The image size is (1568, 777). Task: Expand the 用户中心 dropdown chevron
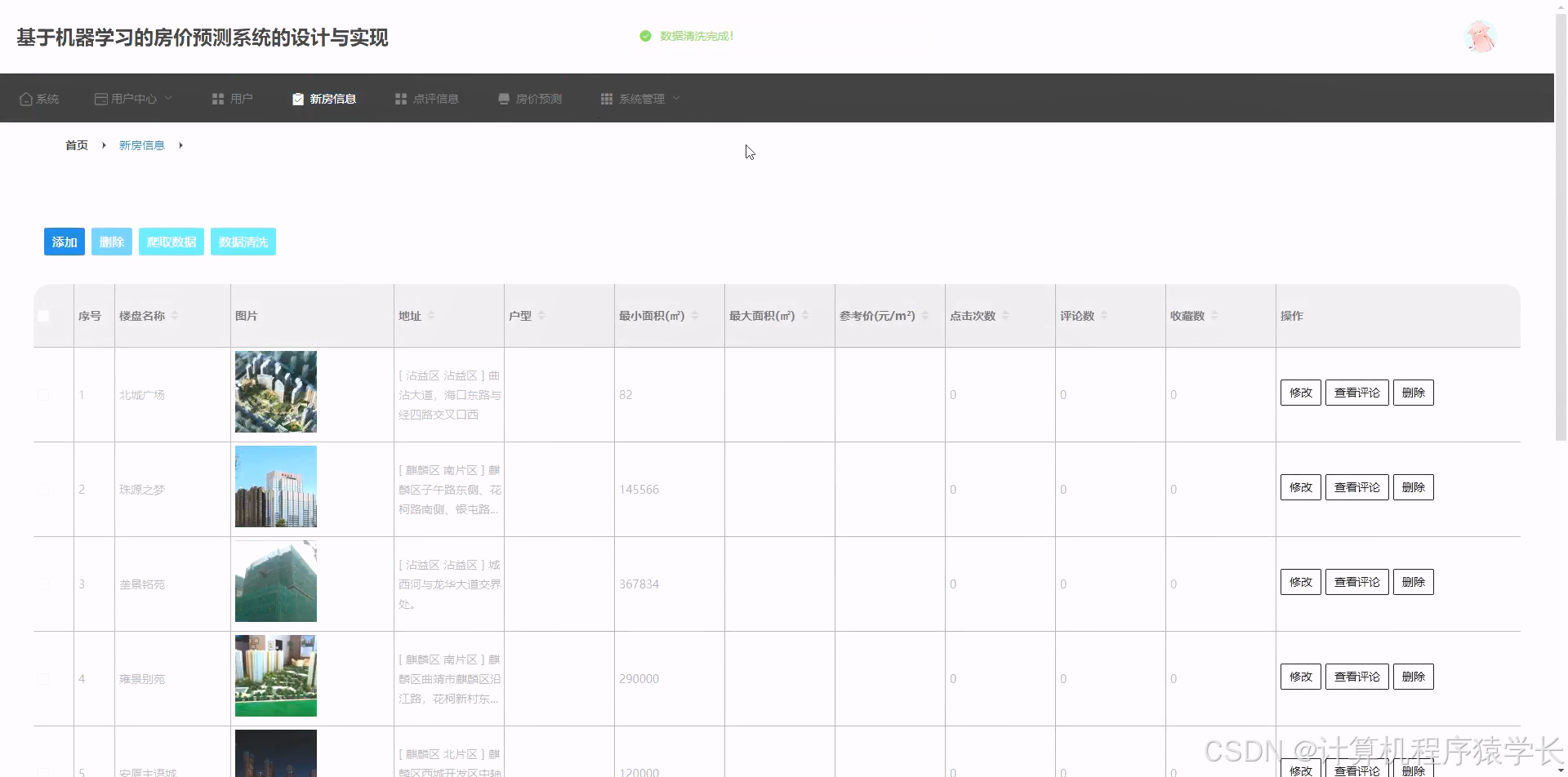[168, 99]
